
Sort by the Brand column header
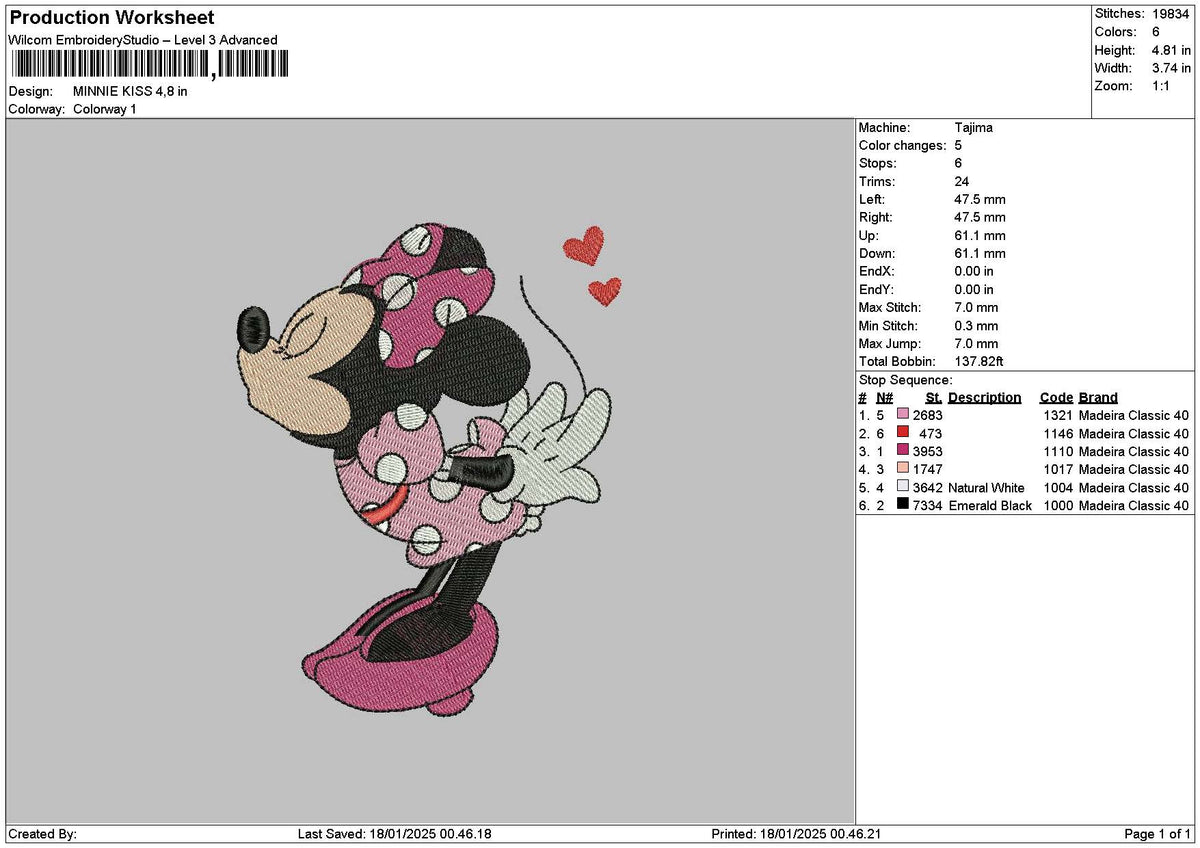tap(1096, 397)
